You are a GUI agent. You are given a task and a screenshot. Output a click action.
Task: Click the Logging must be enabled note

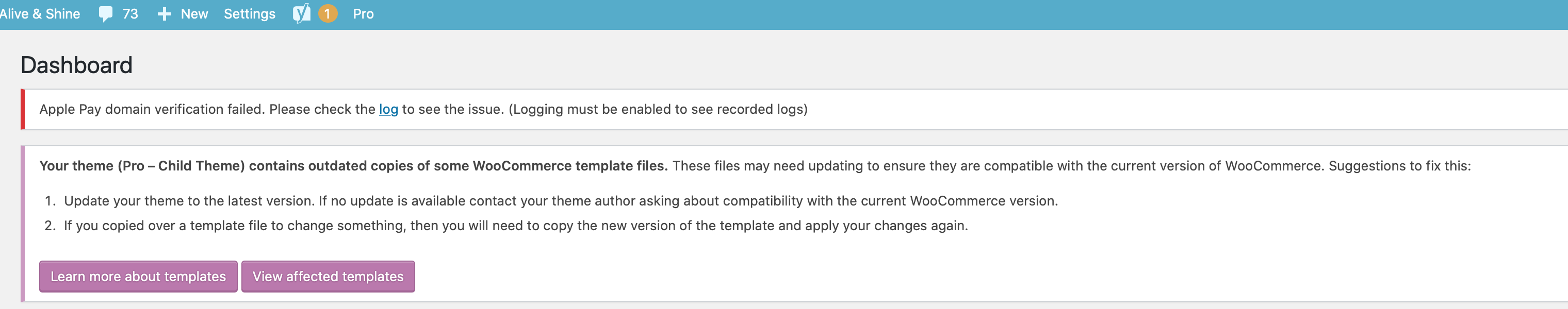tap(658, 110)
